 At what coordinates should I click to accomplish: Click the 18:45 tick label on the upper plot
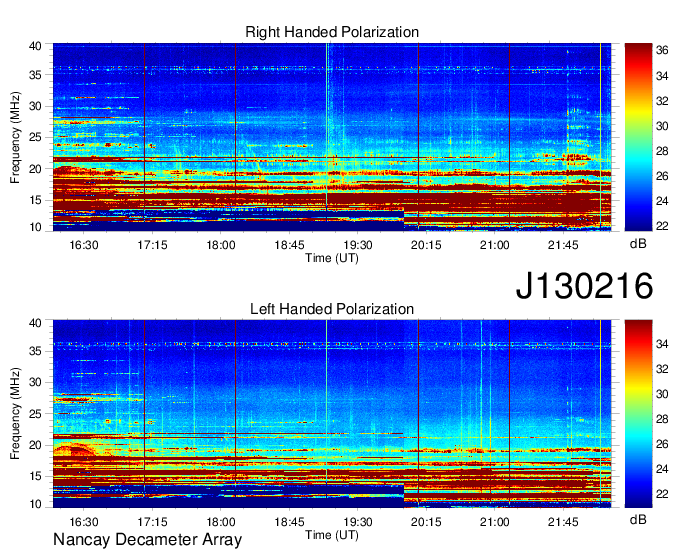click(x=289, y=245)
